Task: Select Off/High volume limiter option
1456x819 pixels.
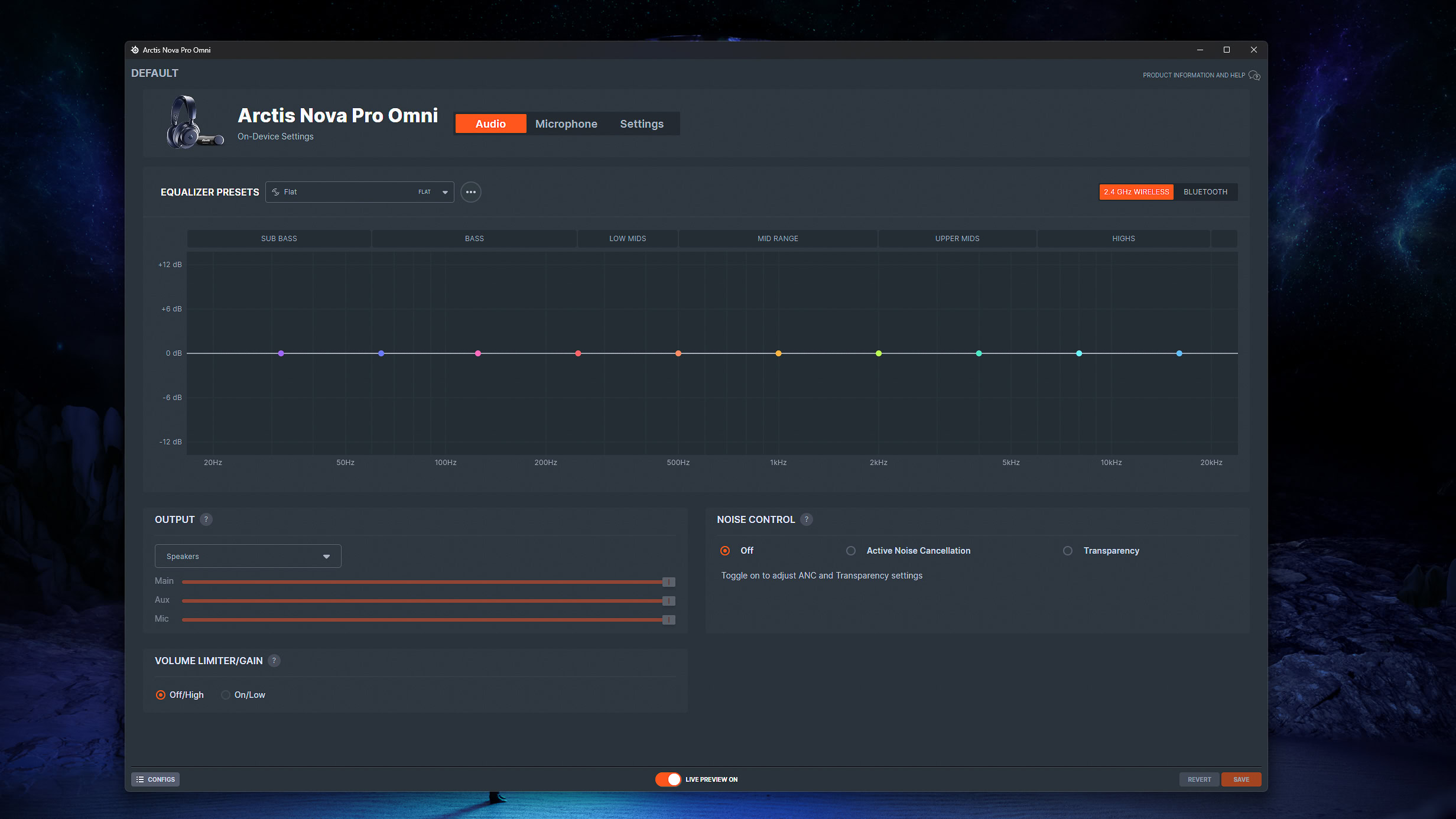Action: [x=161, y=695]
